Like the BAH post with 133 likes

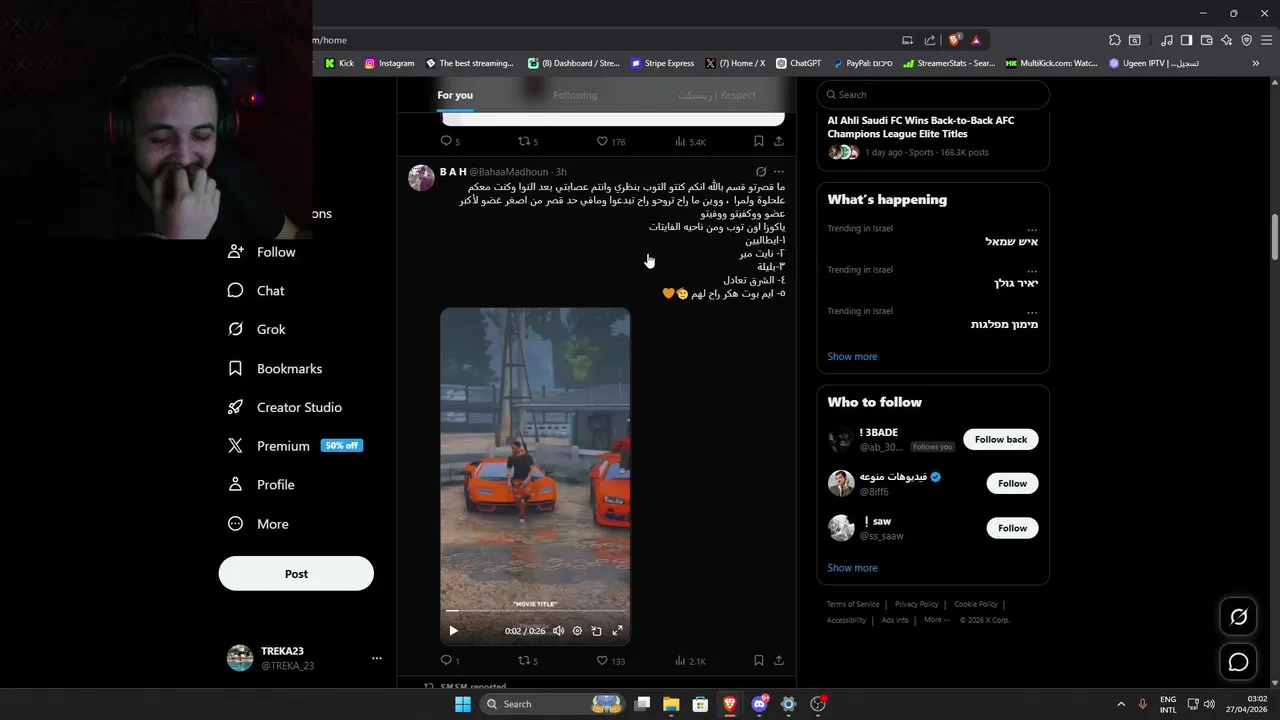click(x=610, y=660)
